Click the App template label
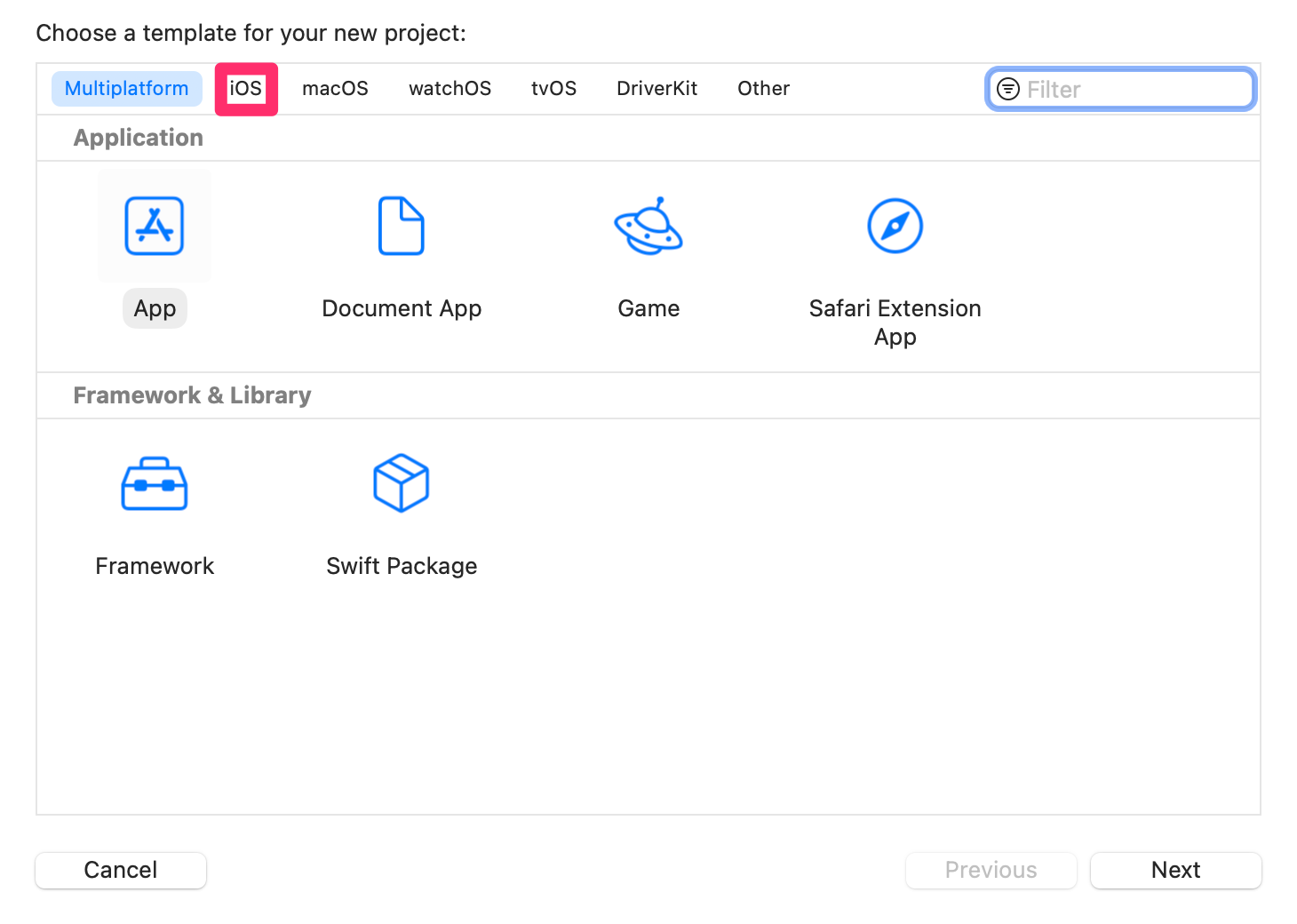The width and height of the screenshot is (1297, 924). point(155,308)
